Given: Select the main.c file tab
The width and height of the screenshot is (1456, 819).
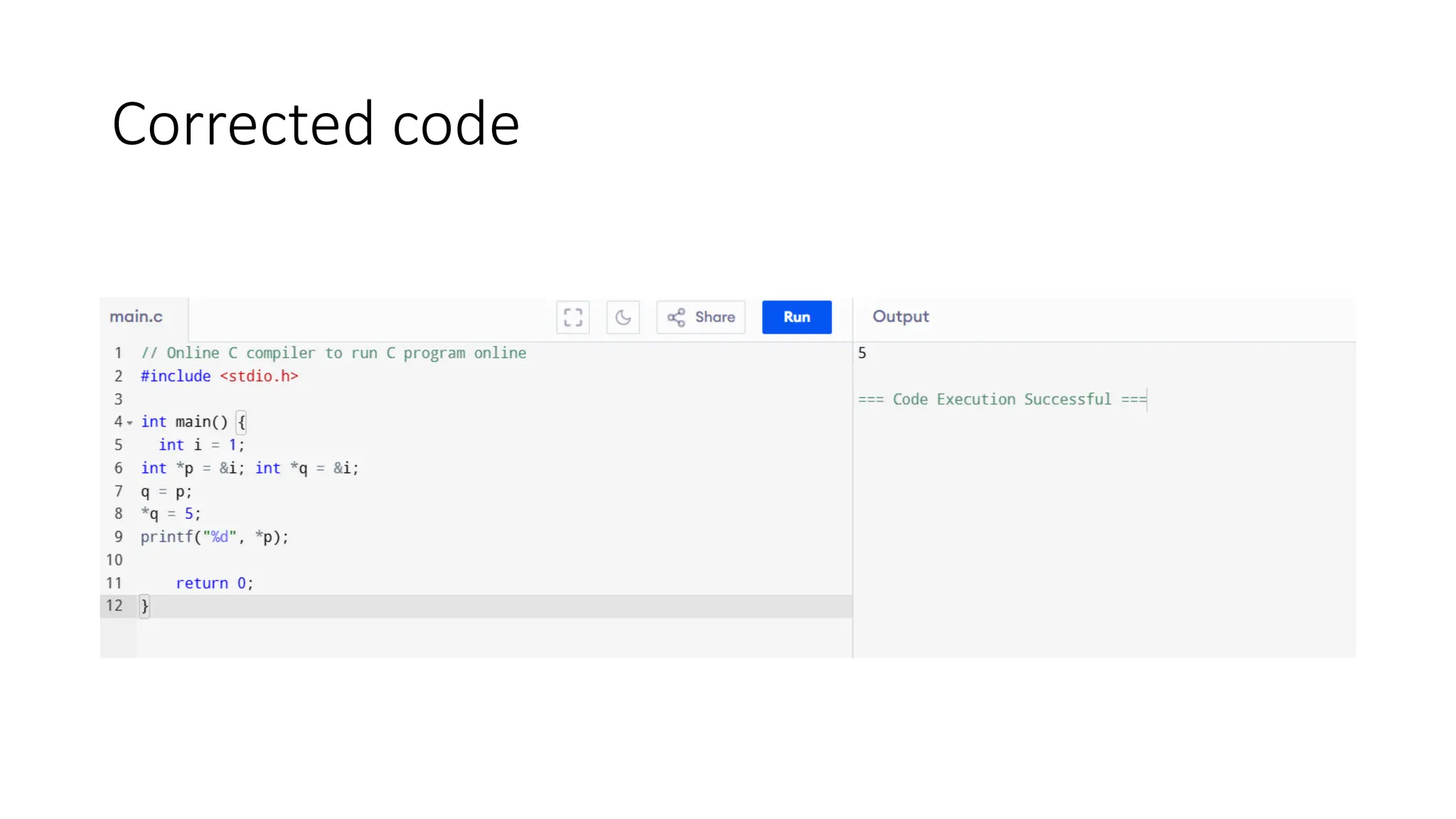Looking at the screenshot, I should [136, 317].
